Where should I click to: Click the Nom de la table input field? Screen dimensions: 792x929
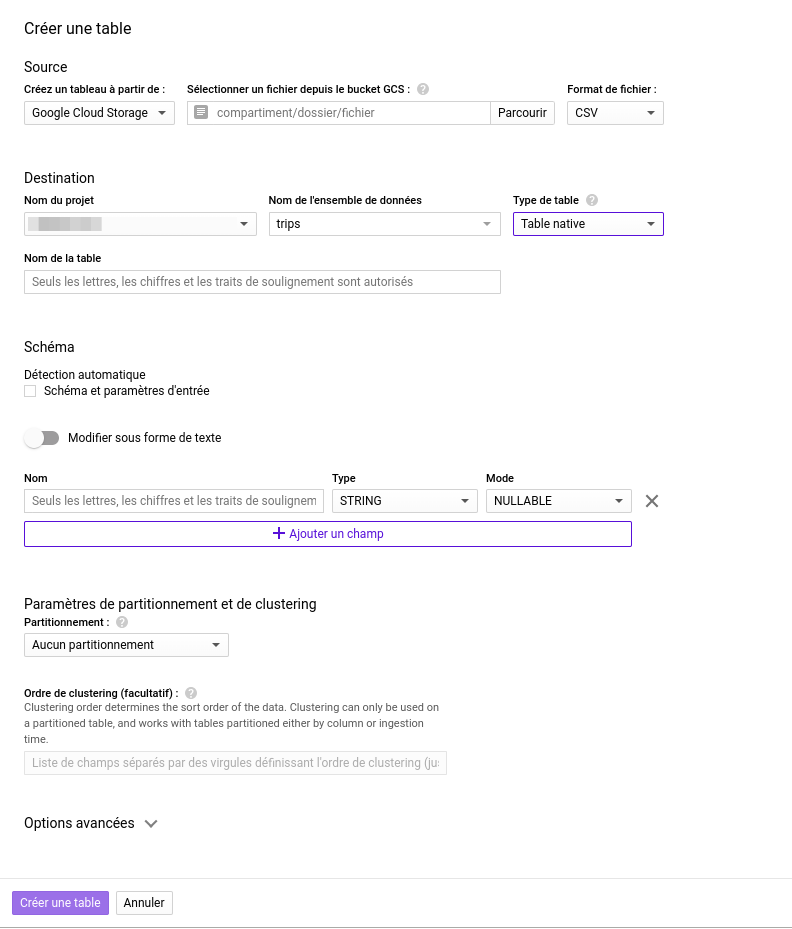pos(260,281)
